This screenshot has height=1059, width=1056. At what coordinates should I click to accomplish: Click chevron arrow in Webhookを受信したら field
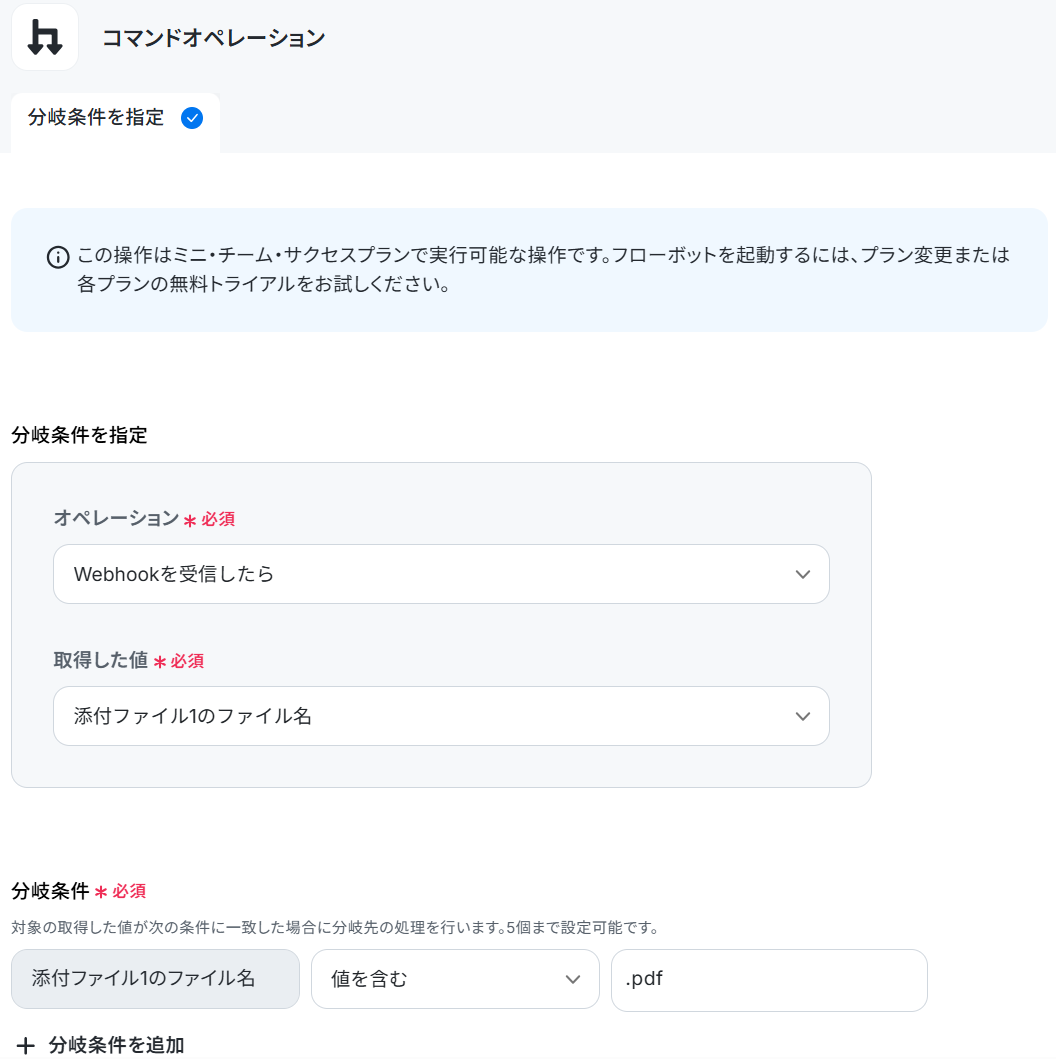[802, 575]
